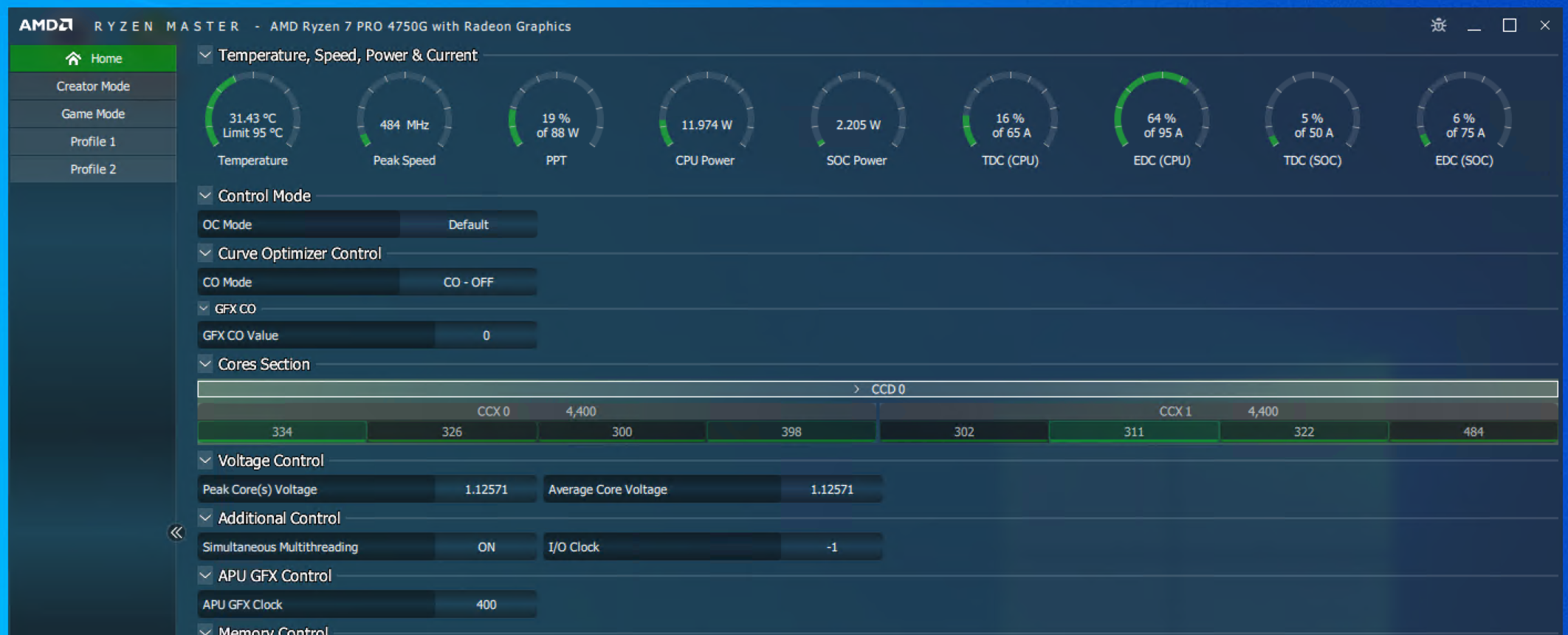The width and height of the screenshot is (1568, 635).
Task: Click the AMD logo in title bar
Action: point(46,26)
